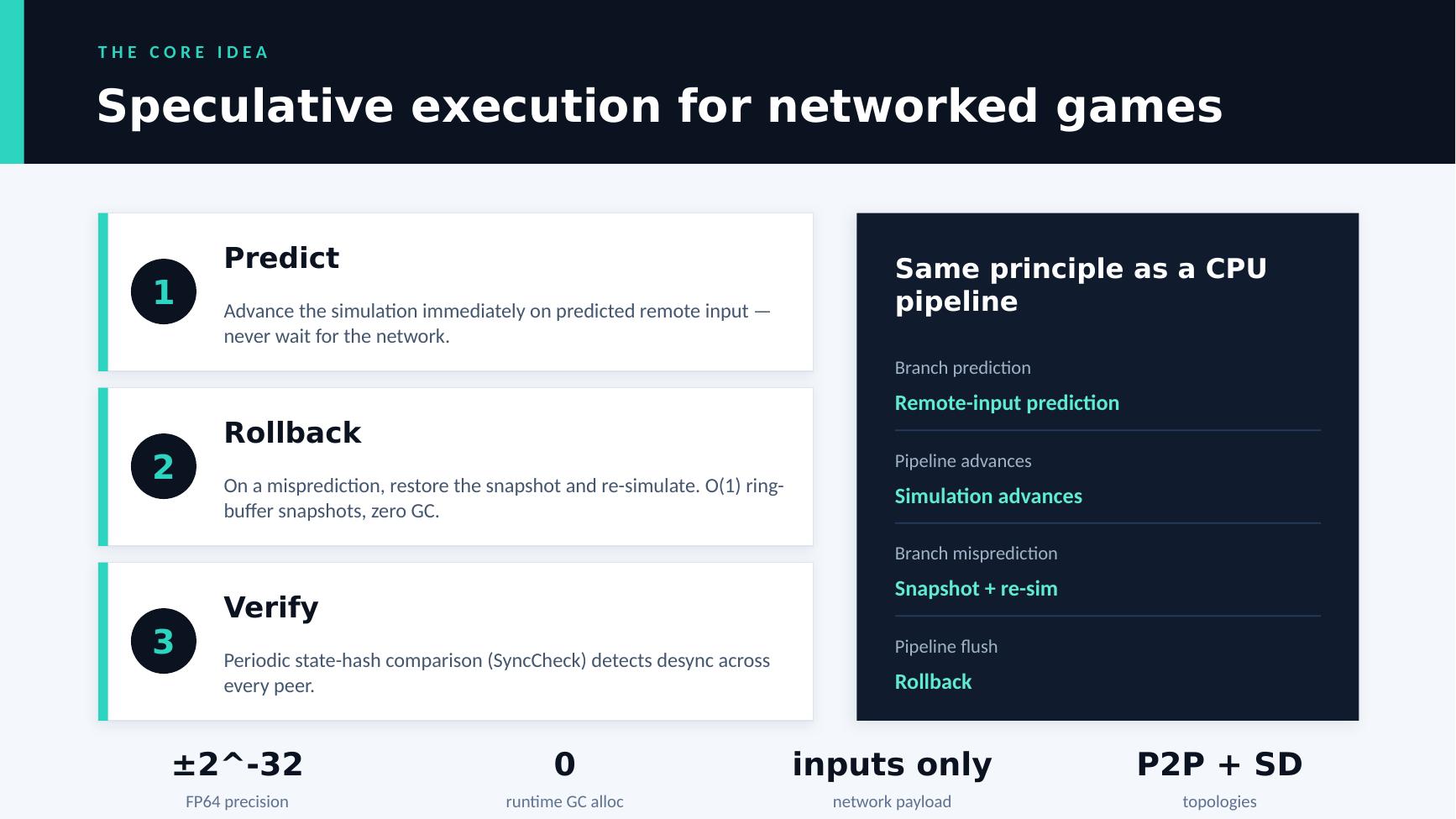
Task: Select 'Snapshot + re-sim' text
Action: click(x=976, y=589)
